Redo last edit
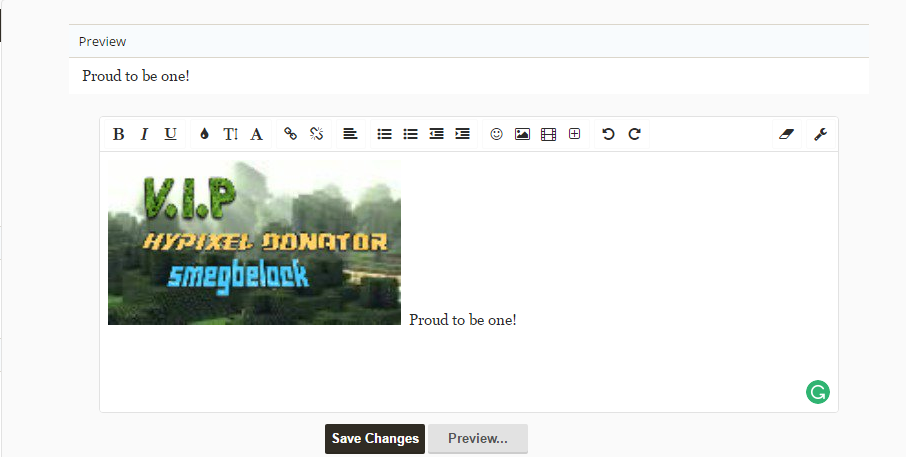906x457 pixels. (x=634, y=134)
